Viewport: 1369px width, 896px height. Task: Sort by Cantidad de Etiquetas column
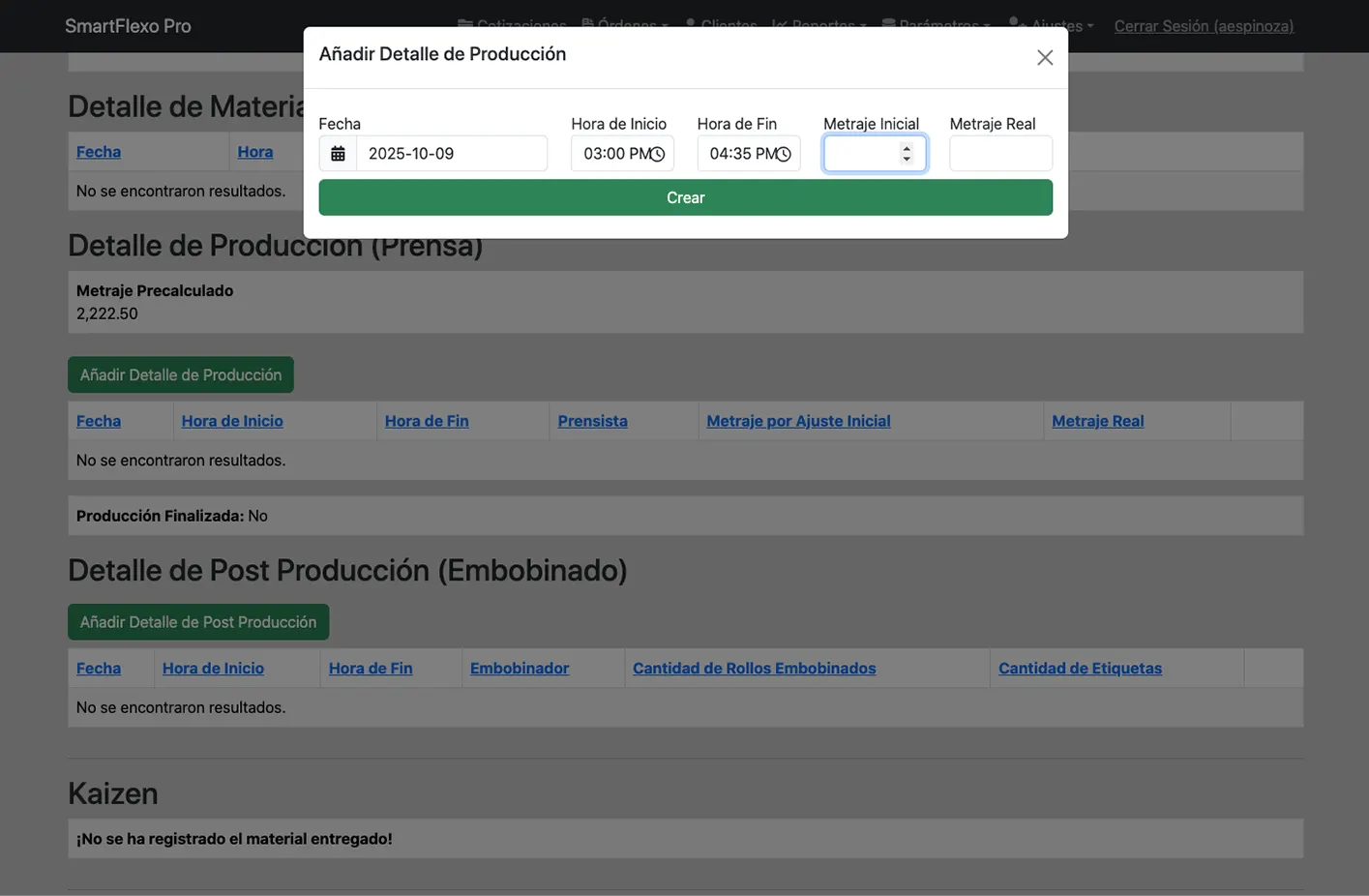(x=1080, y=669)
